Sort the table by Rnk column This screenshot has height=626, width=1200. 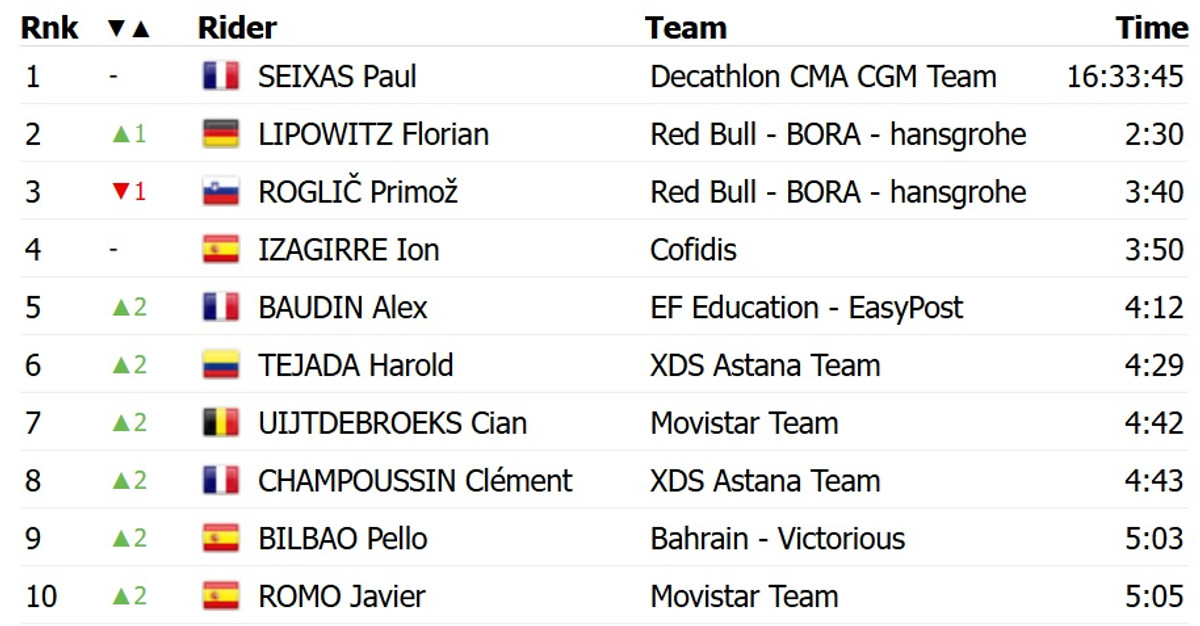(49, 28)
